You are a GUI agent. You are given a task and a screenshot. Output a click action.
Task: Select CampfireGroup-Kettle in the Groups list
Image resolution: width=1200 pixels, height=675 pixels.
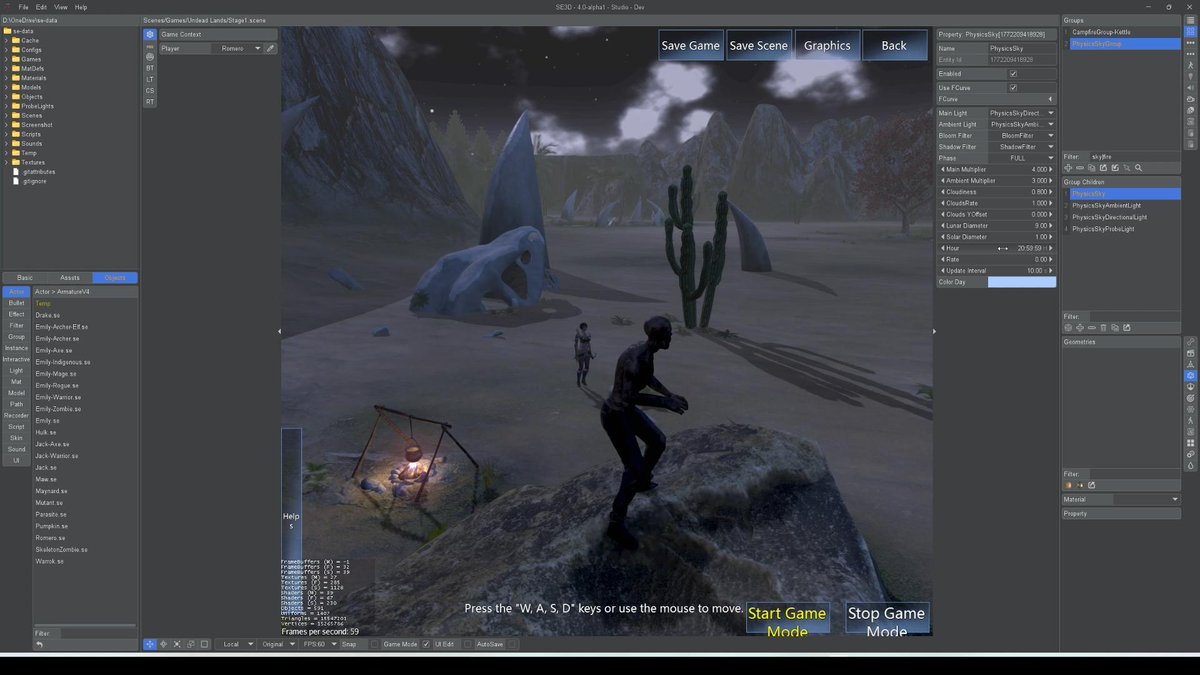(x=1125, y=32)
